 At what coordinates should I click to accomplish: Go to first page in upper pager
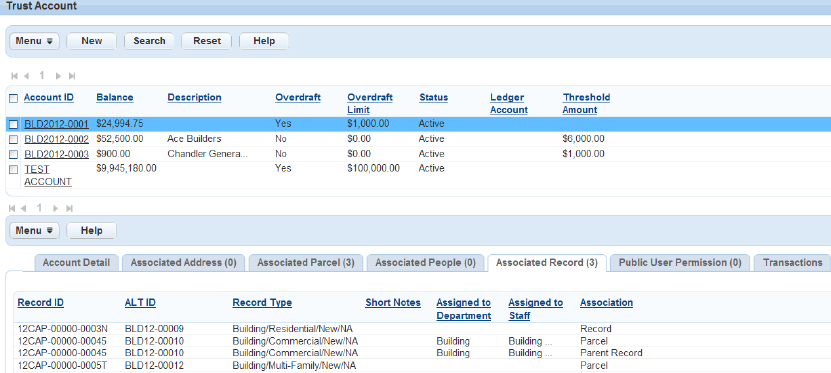pos(14,76)
